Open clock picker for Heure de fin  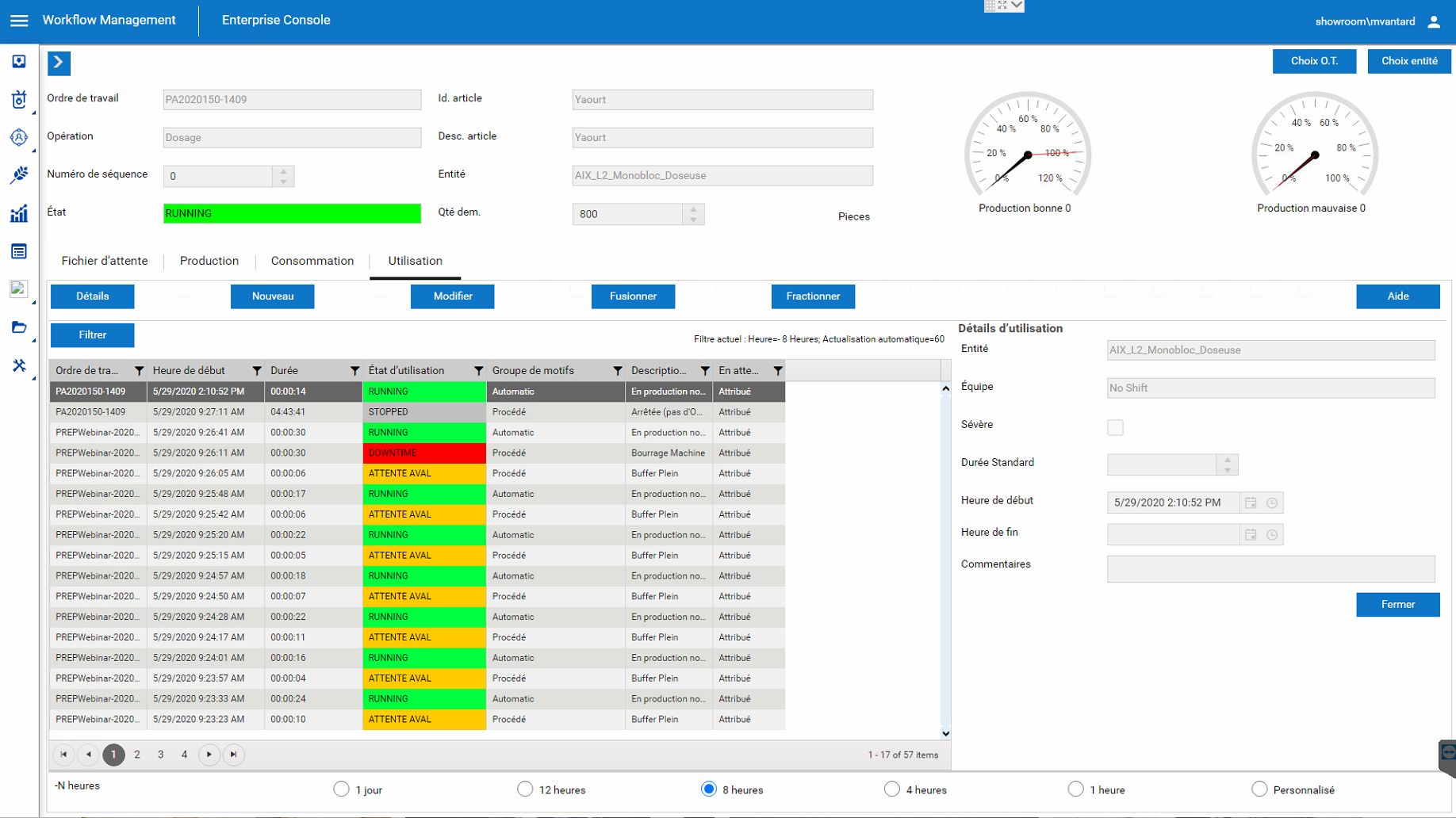(x=1272, y=535)
